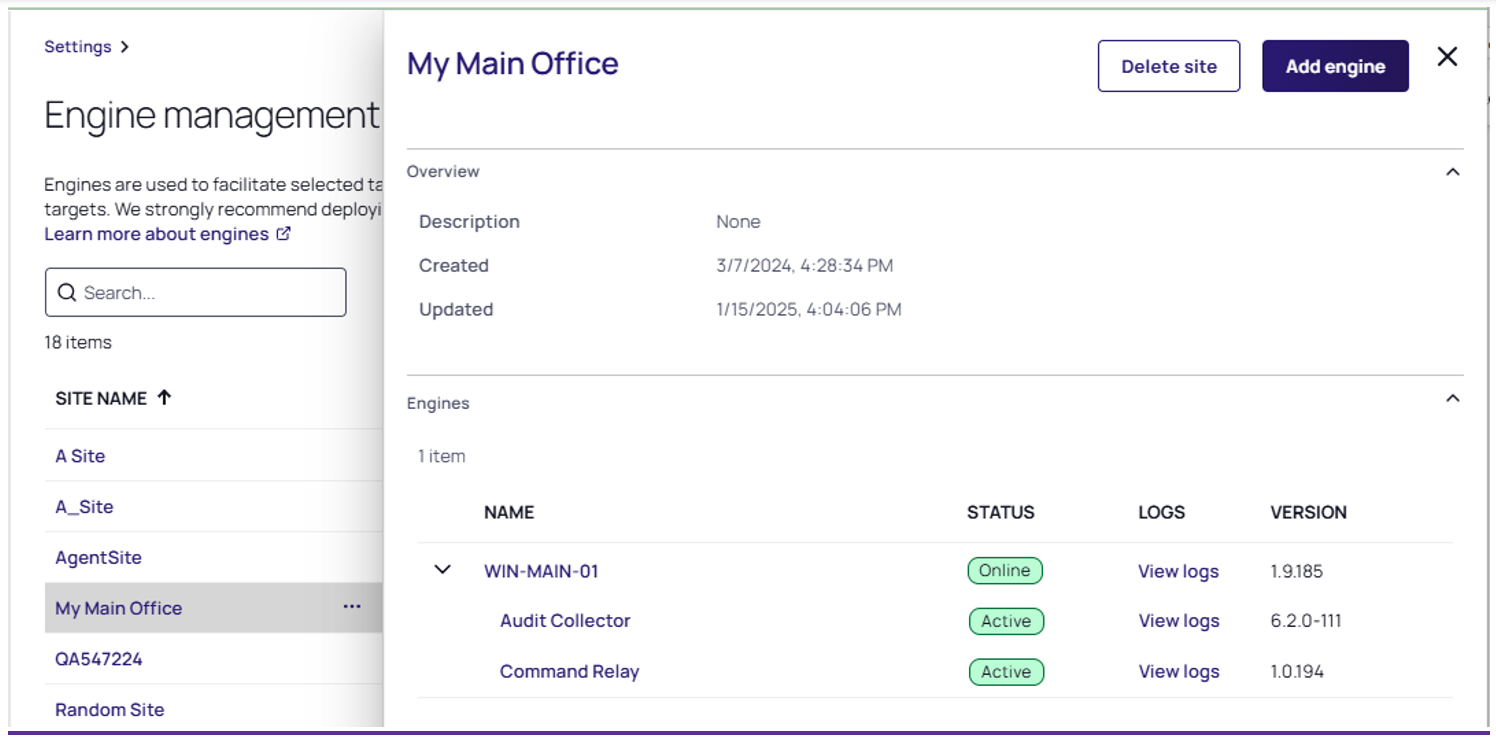
Task: View logs for WIN-MAIN-01
Action: click(x=1178, y=571)
